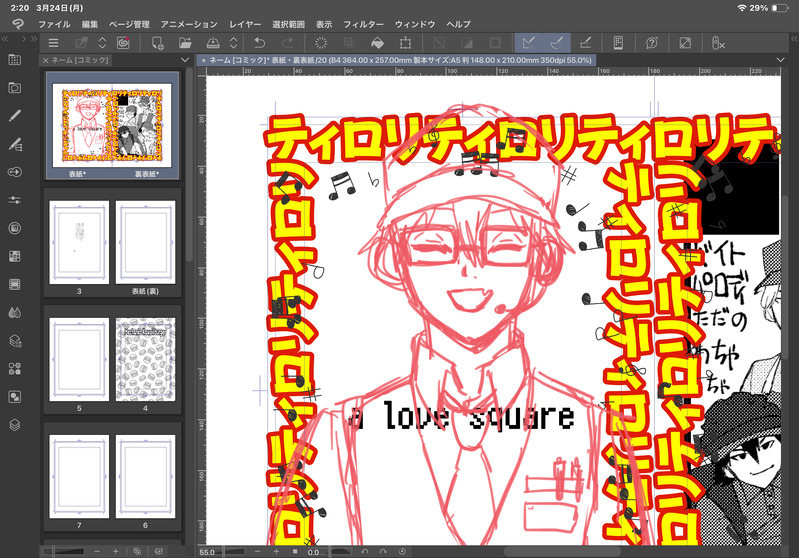This screenshot has height=558, width=799.
Task: Expand the stepper next to hamburger menu
Action: tap(102, 43)
